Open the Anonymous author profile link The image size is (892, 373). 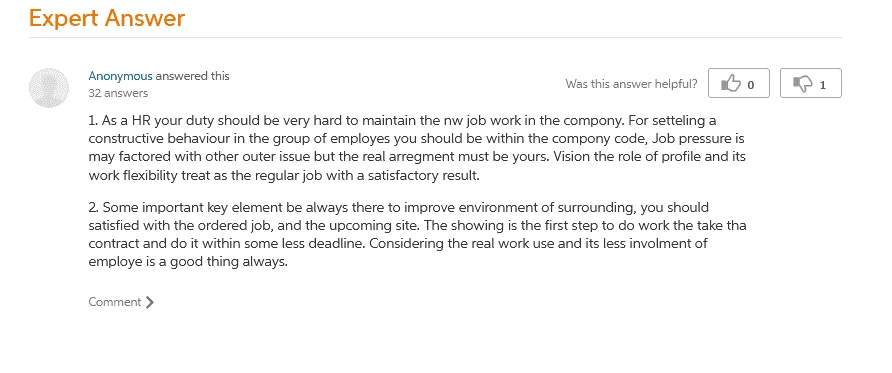pyautogui.click(x=120, y=76)
